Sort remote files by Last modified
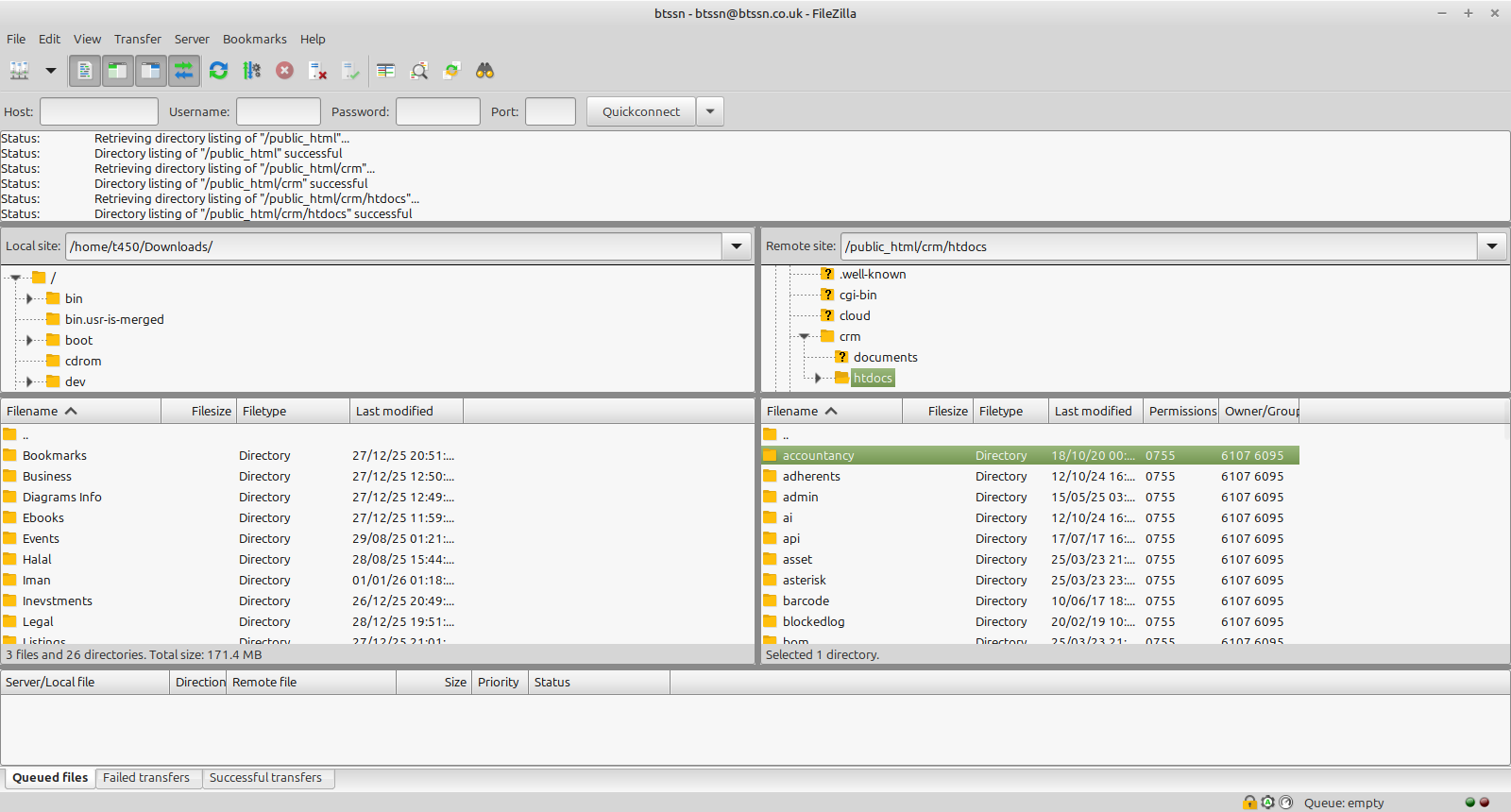1511x812 pixels. point(1093,411)
